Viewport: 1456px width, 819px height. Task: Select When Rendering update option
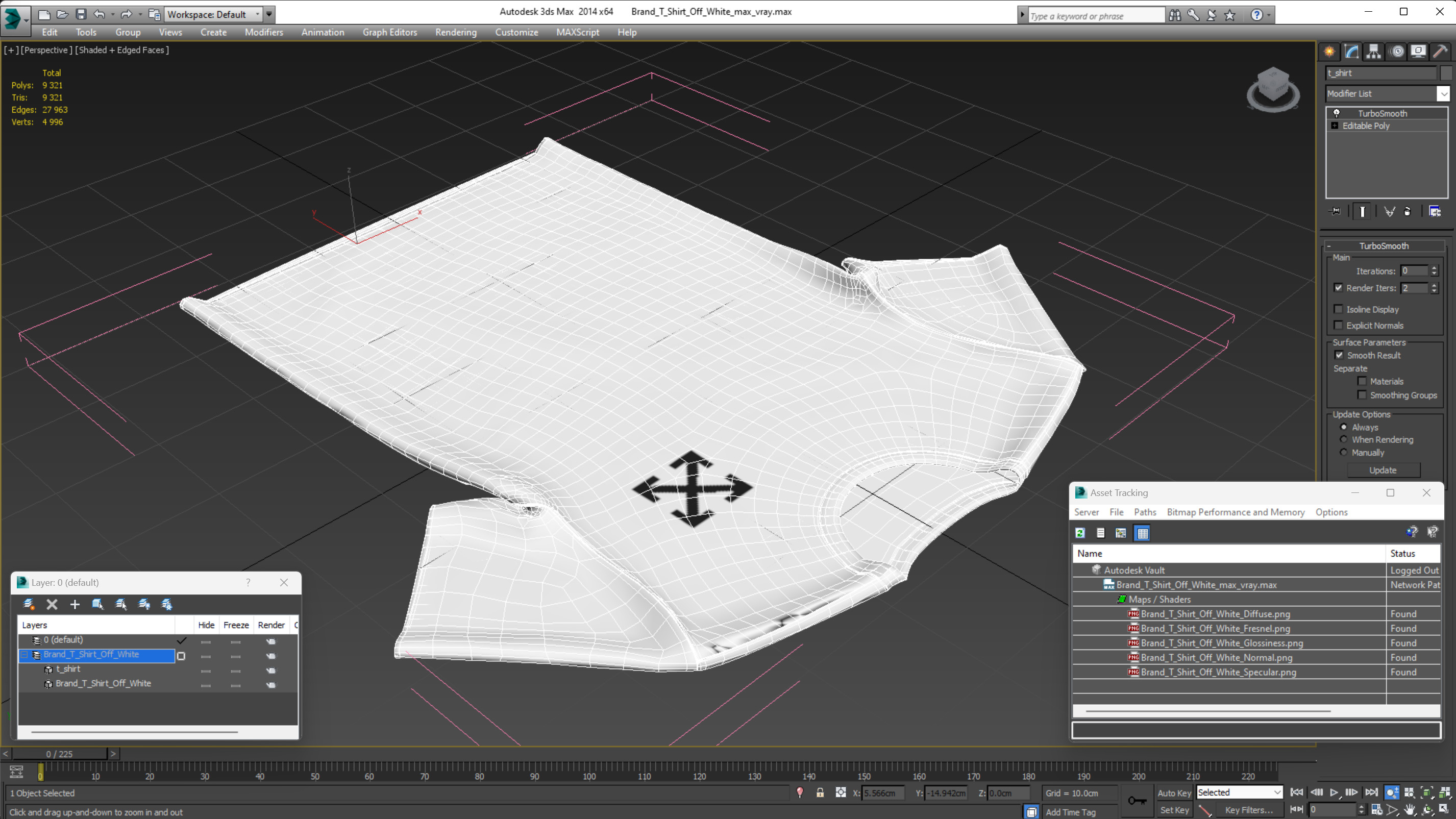click(x=1344, y=439)
